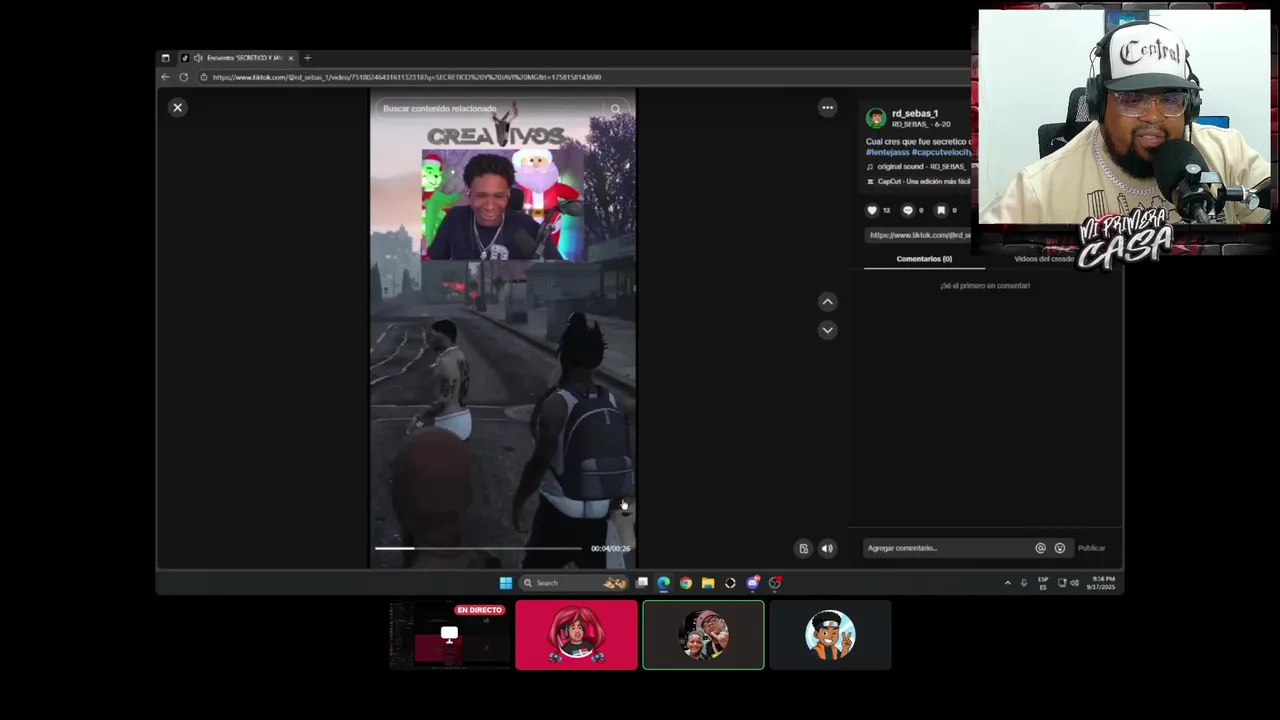Select the green-outlined participant tile
Screen dimensions: 1280x720
coord(703,635)
